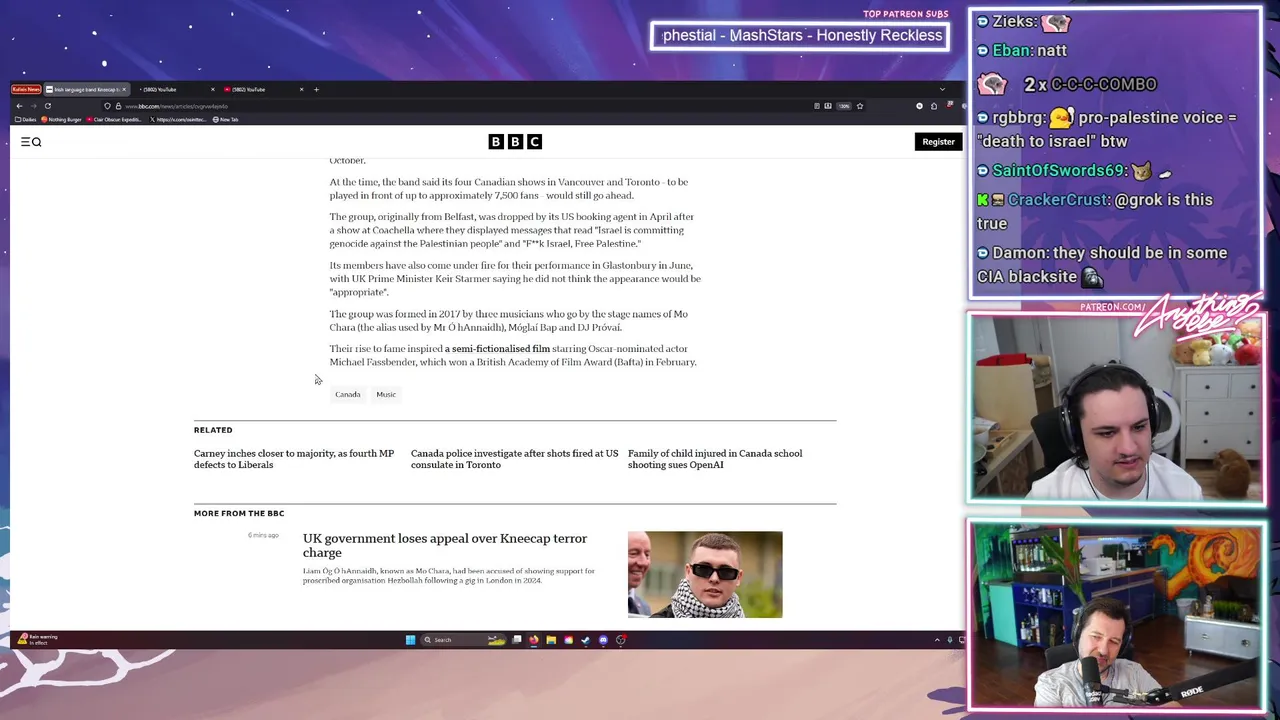1280x720 pixels.
Task: Click the RELATED section heading
Action: click(213, 430)
